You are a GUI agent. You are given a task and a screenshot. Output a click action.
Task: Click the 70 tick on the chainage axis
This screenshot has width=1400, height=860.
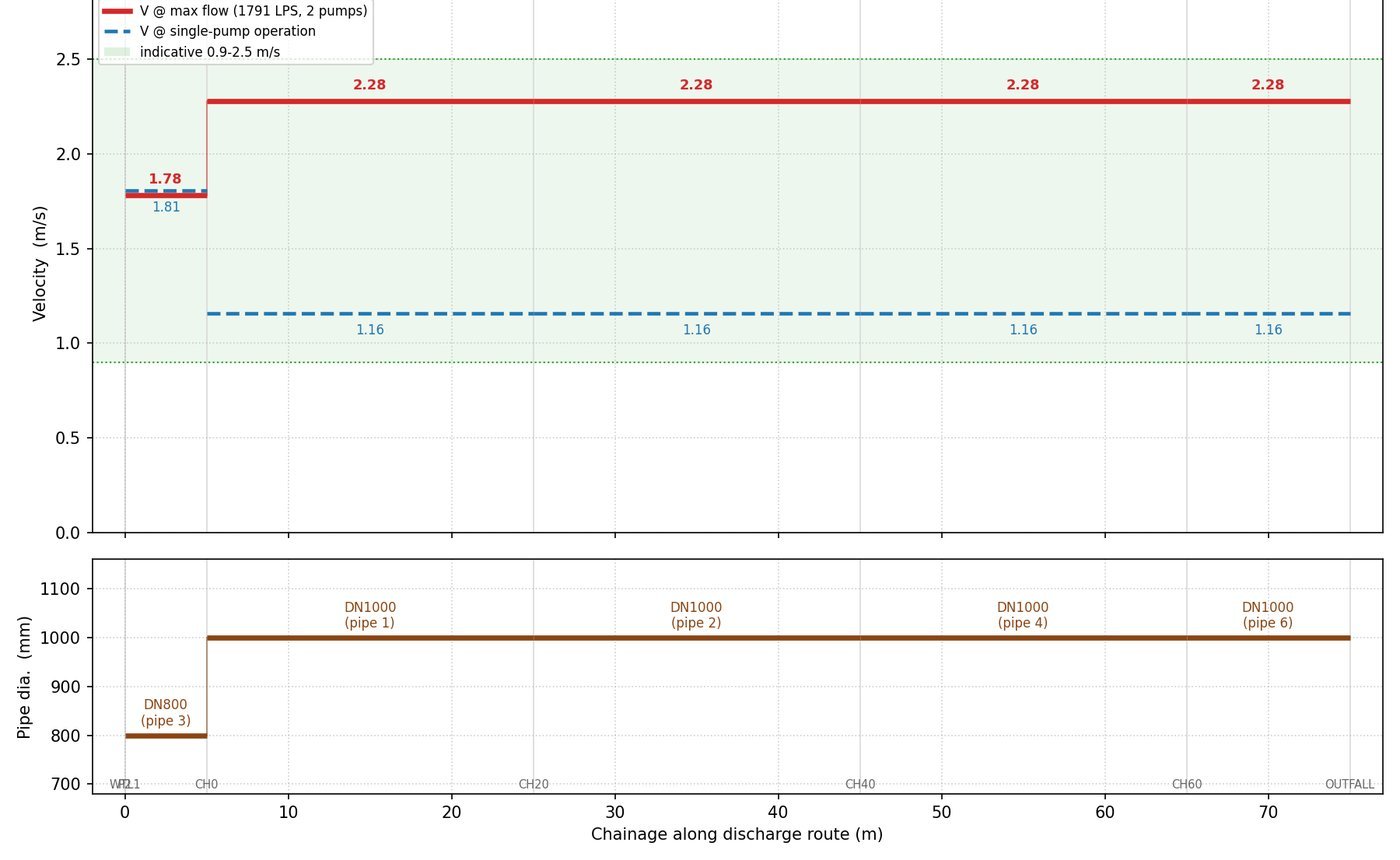[x=1268, y=812]
